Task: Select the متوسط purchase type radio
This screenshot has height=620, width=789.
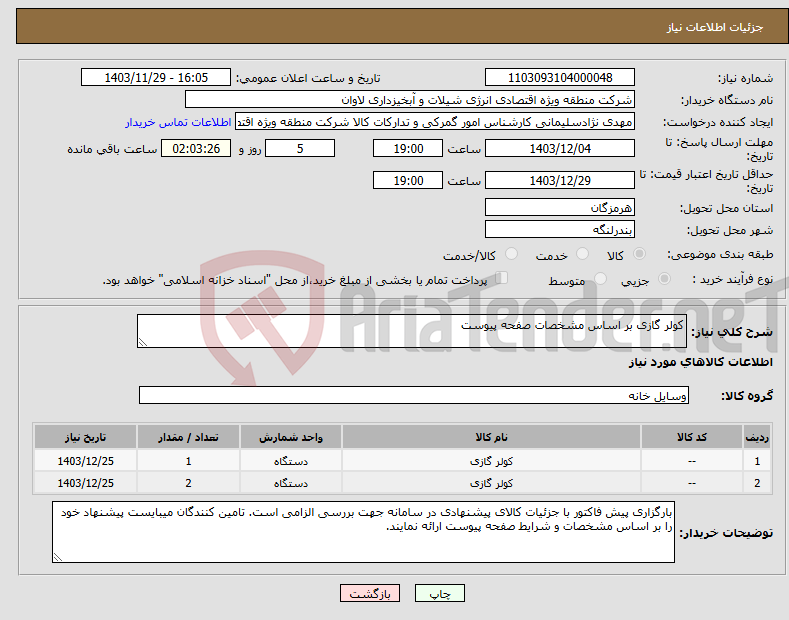Action: coord(600,279)
